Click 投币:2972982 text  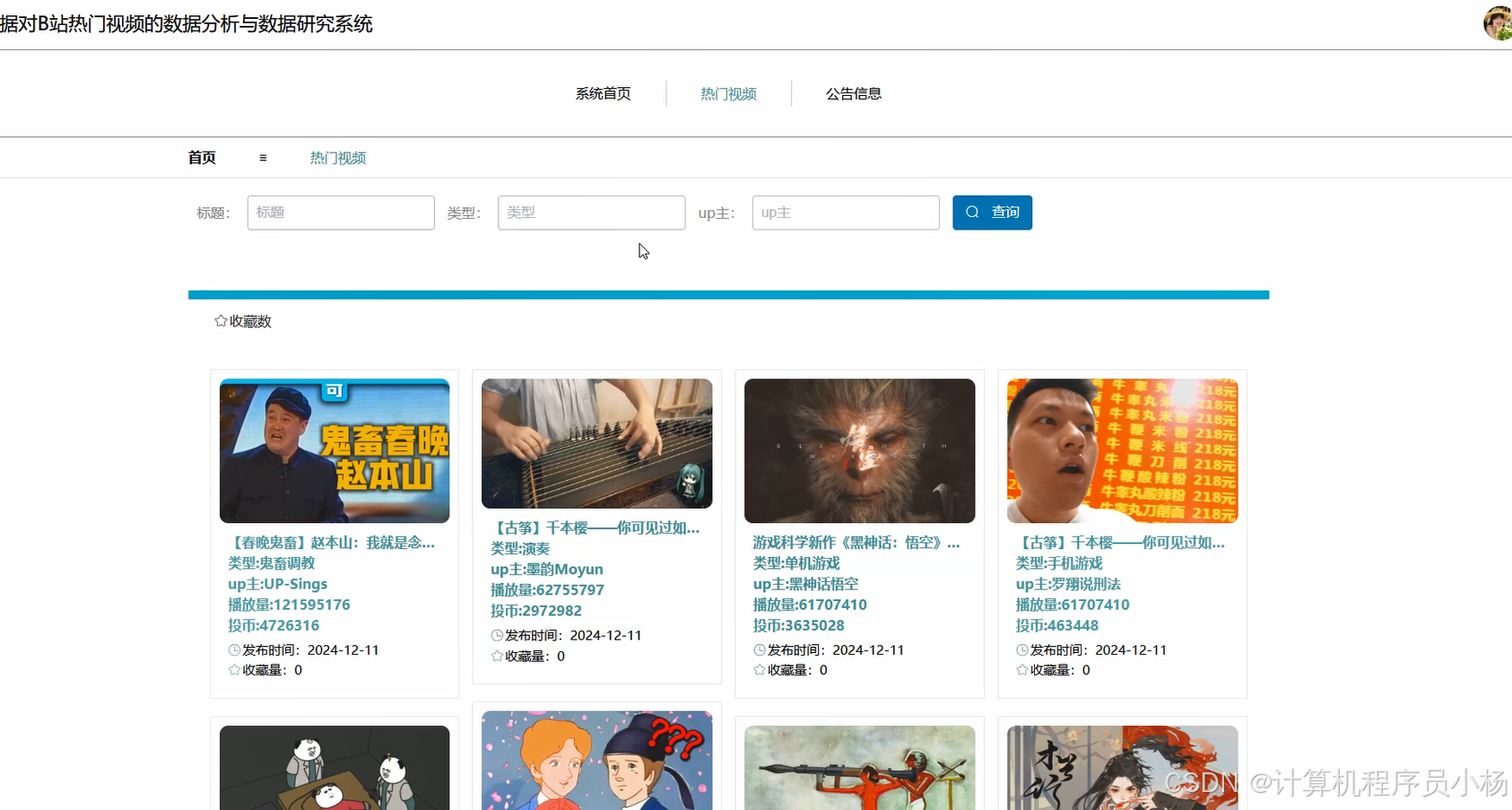pyautogui.click(x=536, y=611)
